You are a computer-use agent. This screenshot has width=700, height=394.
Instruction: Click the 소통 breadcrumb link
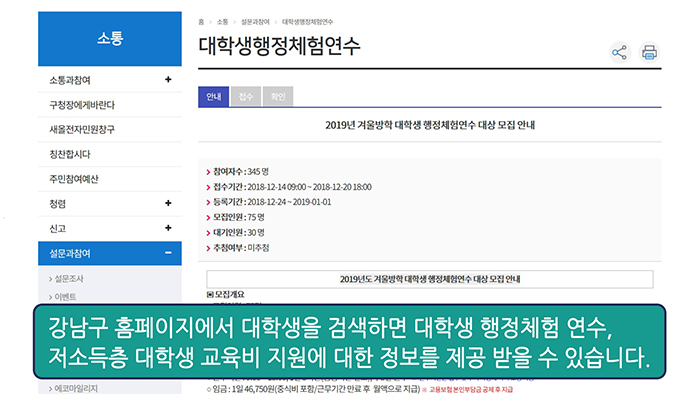(x=222, y=22)
